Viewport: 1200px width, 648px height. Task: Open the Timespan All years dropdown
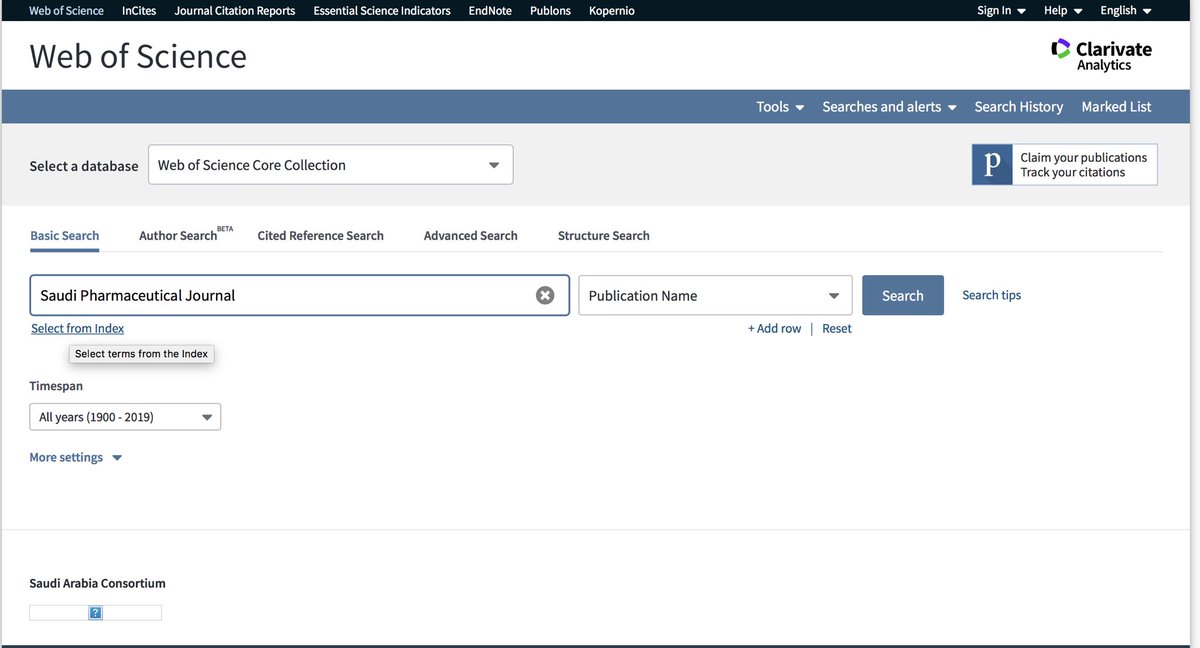(125, 416)
